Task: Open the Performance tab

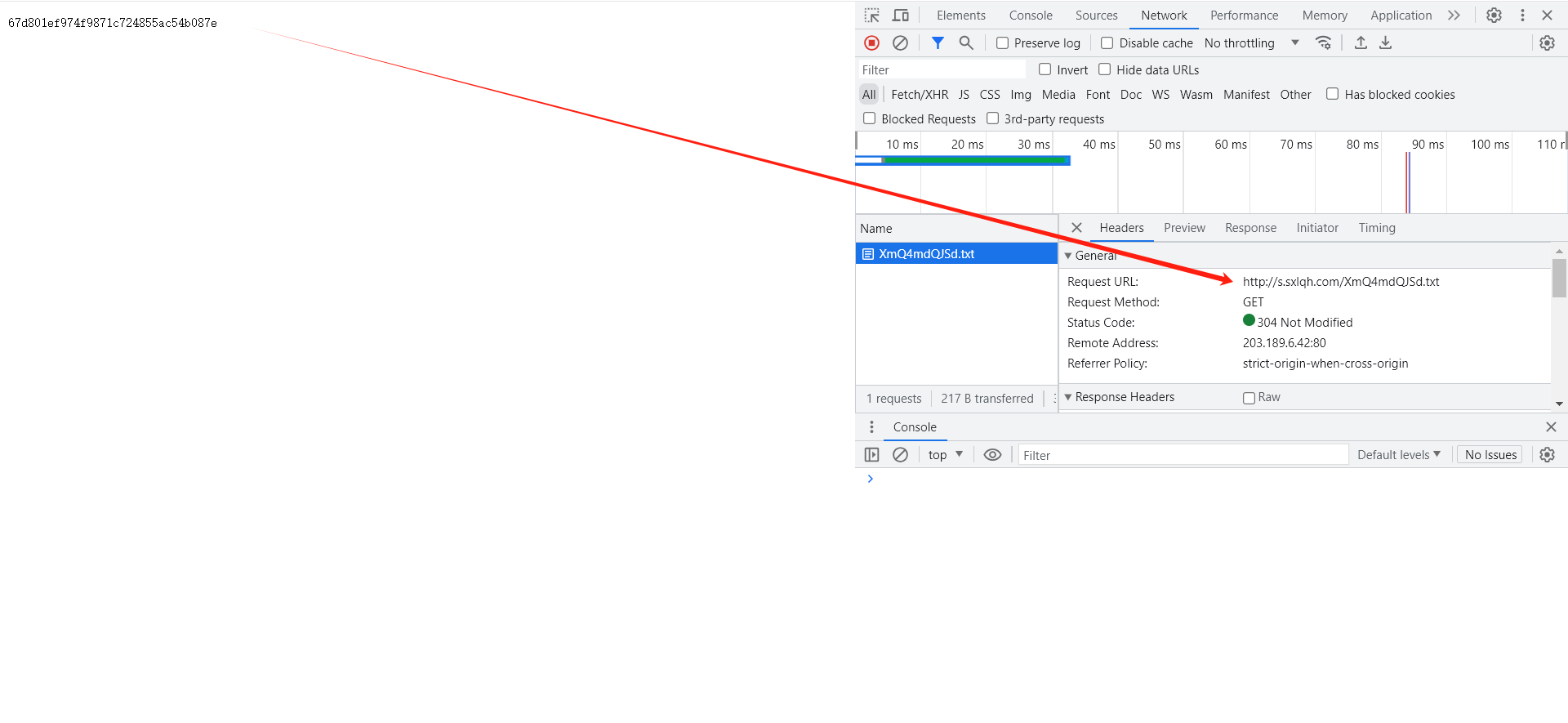Action: 1245,16
